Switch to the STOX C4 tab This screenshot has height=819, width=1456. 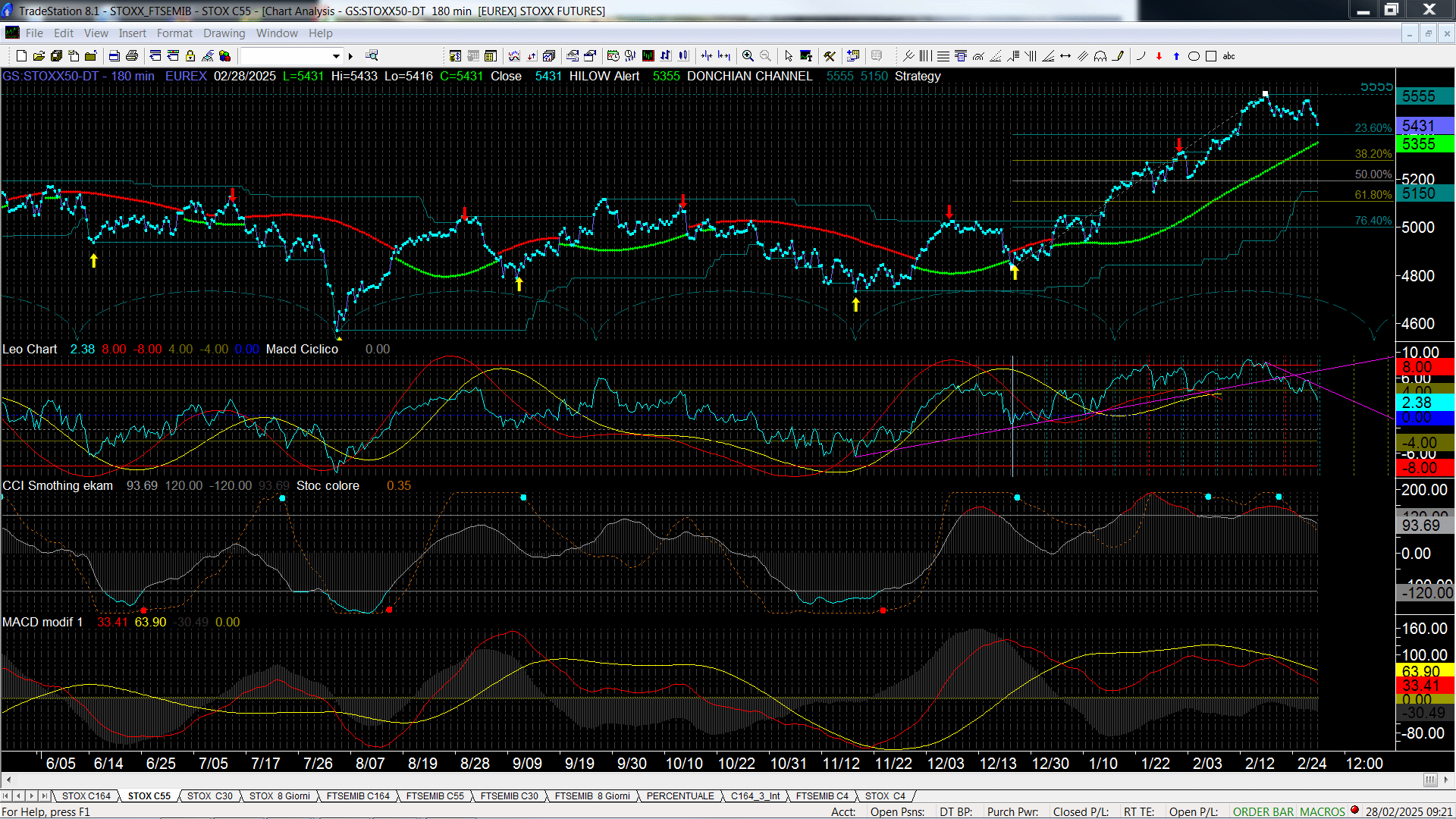click(x=885, y=796)
